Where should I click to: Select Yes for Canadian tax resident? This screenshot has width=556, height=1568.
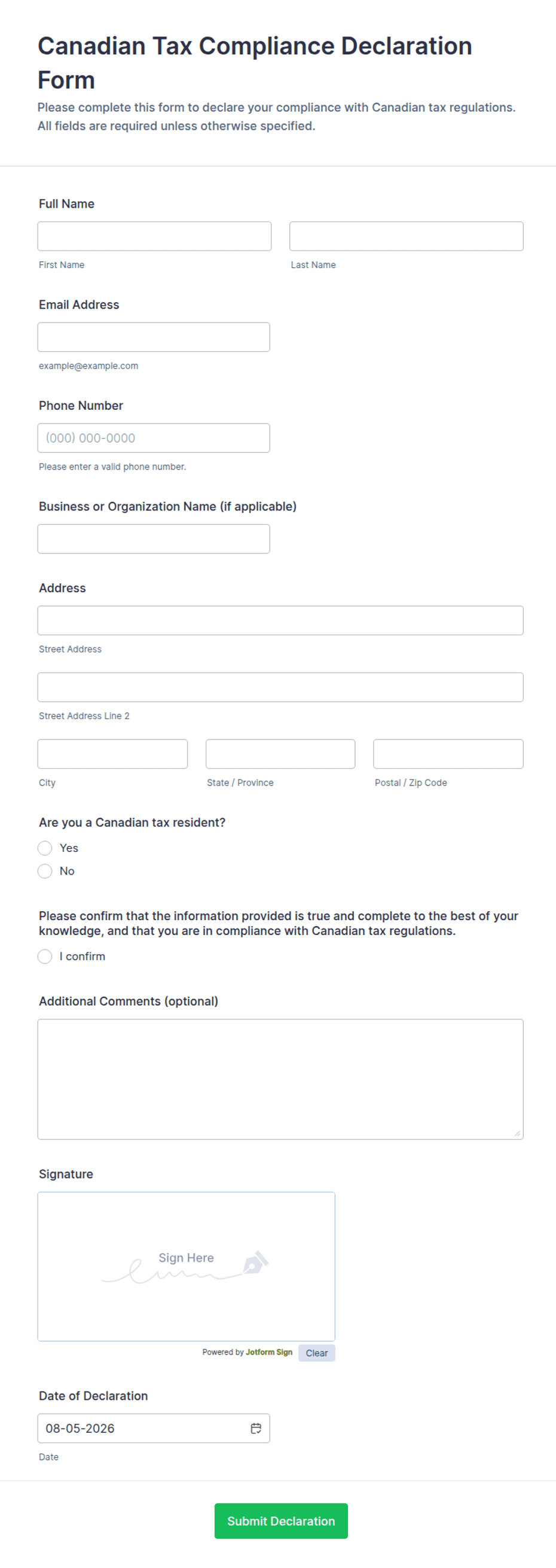tap(45, 848)
